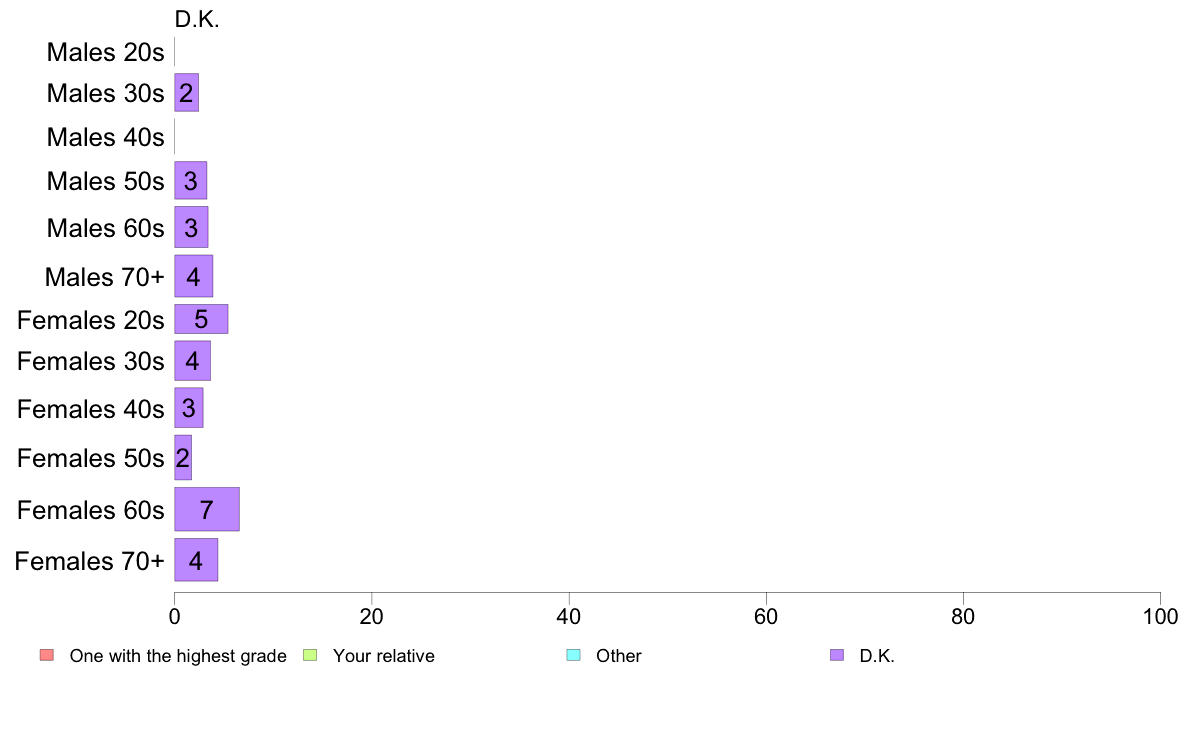
Task: Select the Females 70+ bar showing 4
Action: 196,560
